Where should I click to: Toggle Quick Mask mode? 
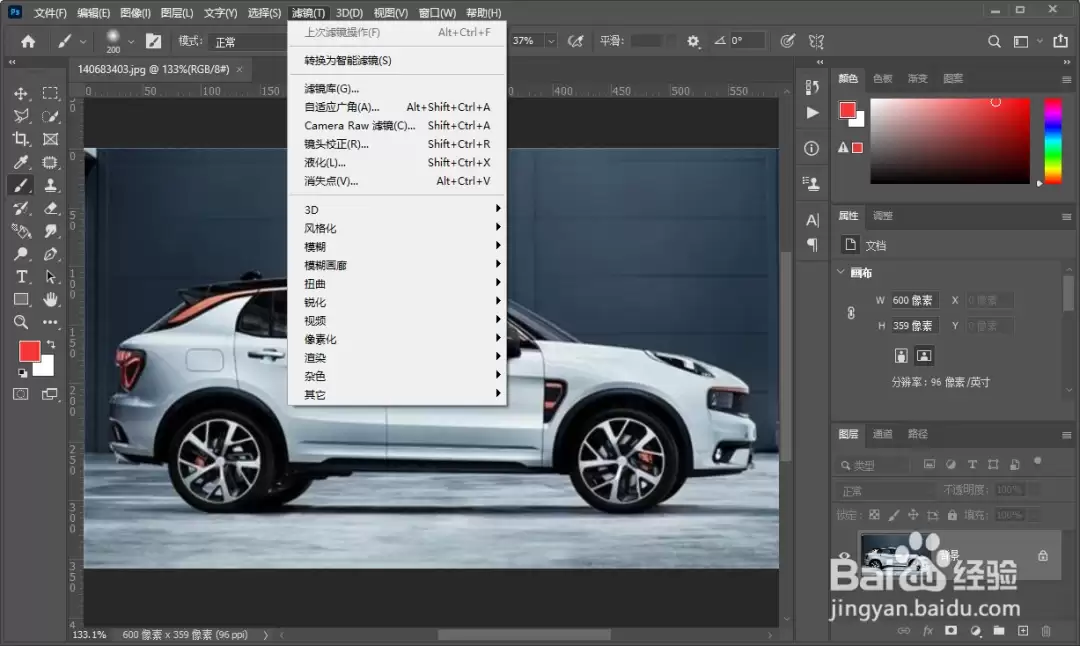click(21, 394)
